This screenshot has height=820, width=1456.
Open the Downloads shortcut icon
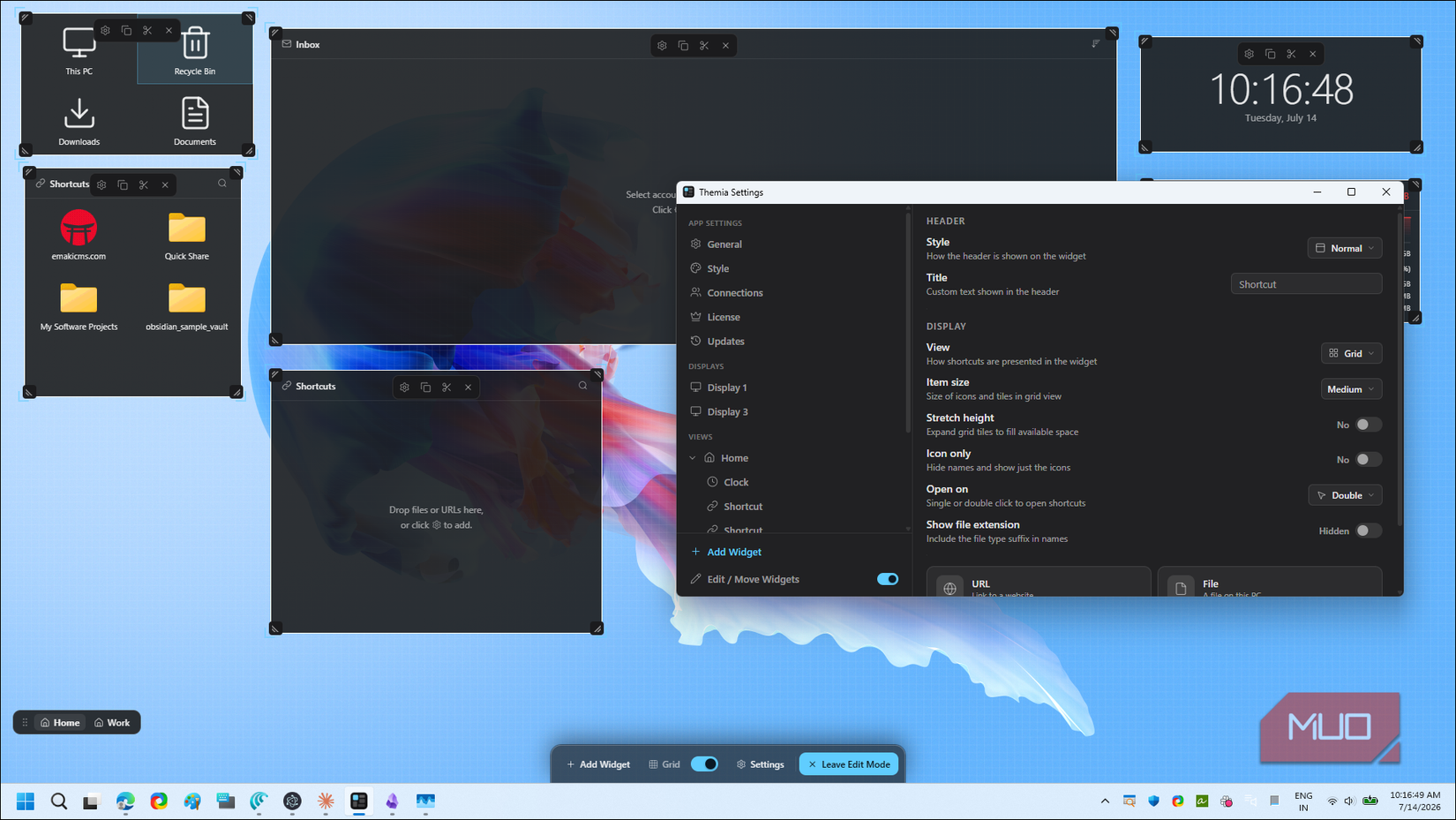tap(79, 121)
